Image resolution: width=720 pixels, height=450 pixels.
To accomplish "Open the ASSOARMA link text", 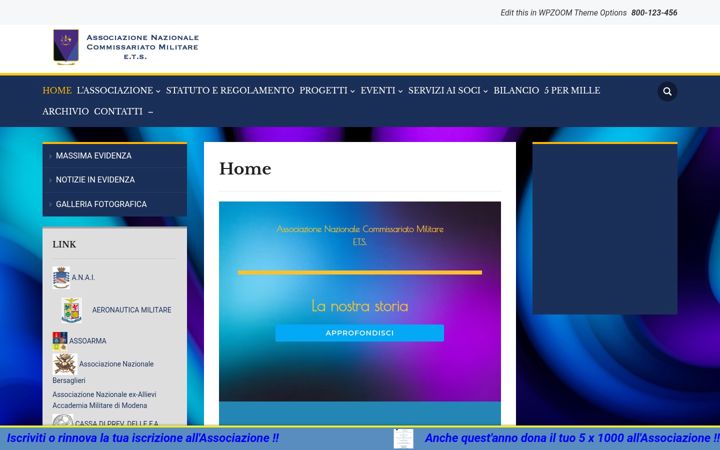I will [x=88, y=341].
